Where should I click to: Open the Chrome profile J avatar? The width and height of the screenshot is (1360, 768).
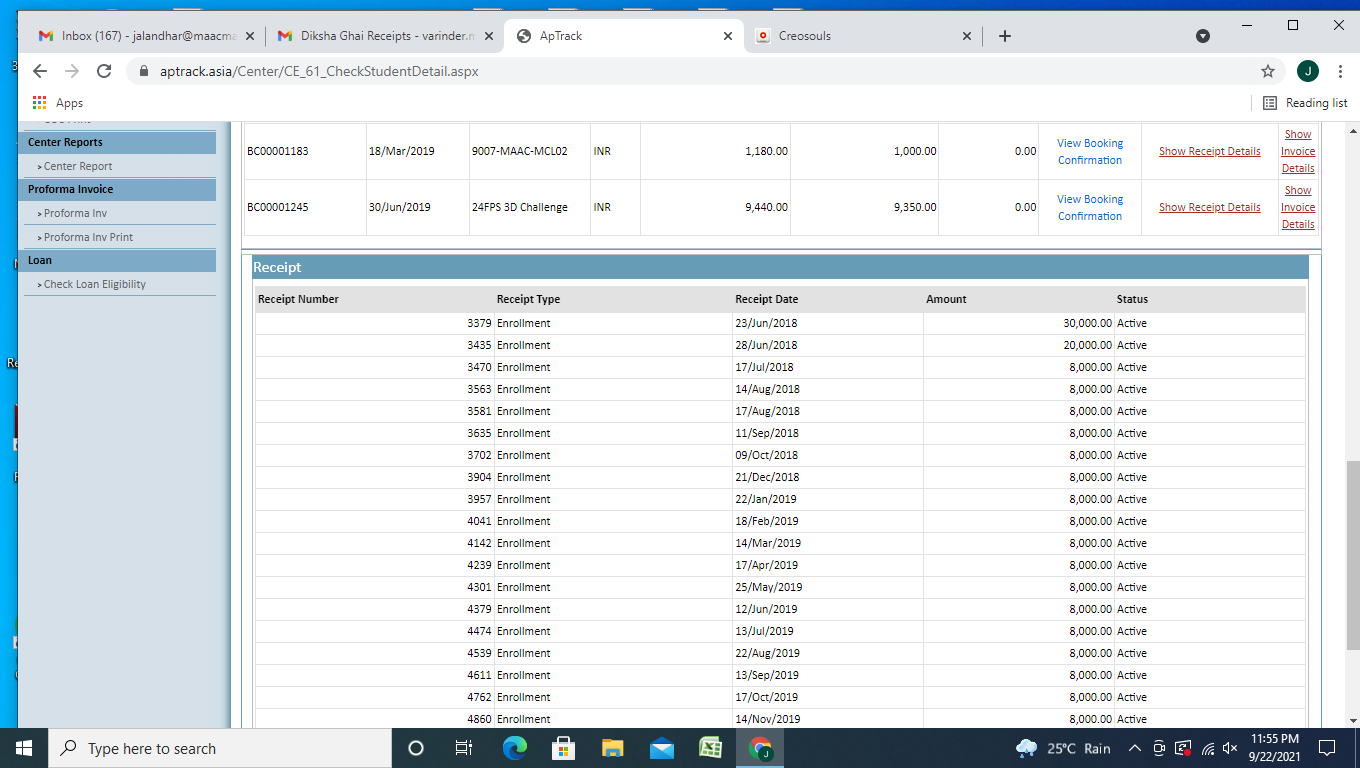click(x=1307, y=71)
